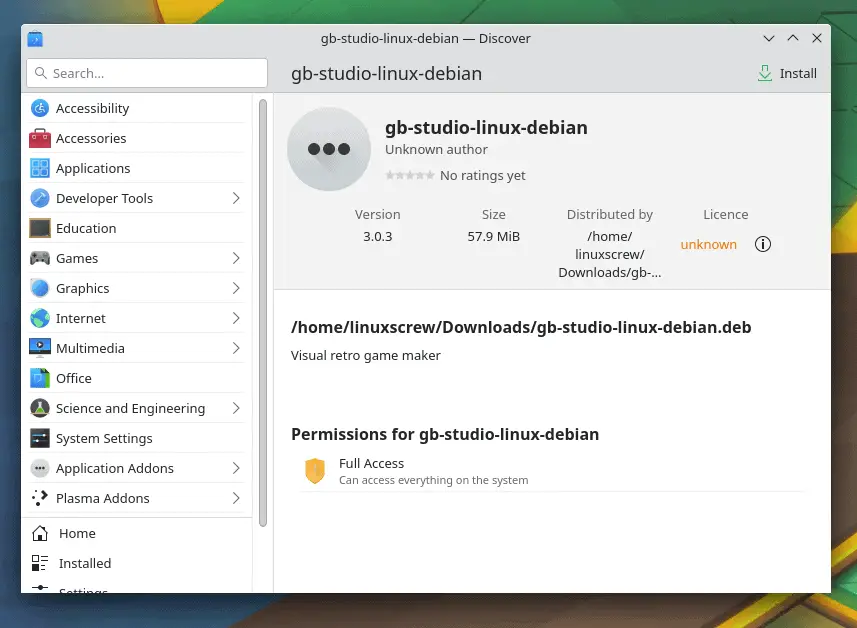Image resolution: width=857 pixels, height=628 pixels.
Task: Open the System Settings category label
Action: 104,438
